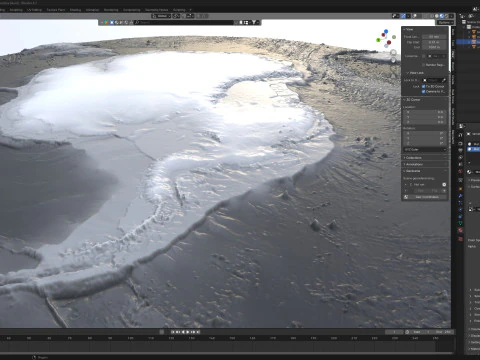Image resolution: width=480 pixels, height=360 pixels.
Task: Click 3D Cursor Location X field
Action: pos(425,112)
